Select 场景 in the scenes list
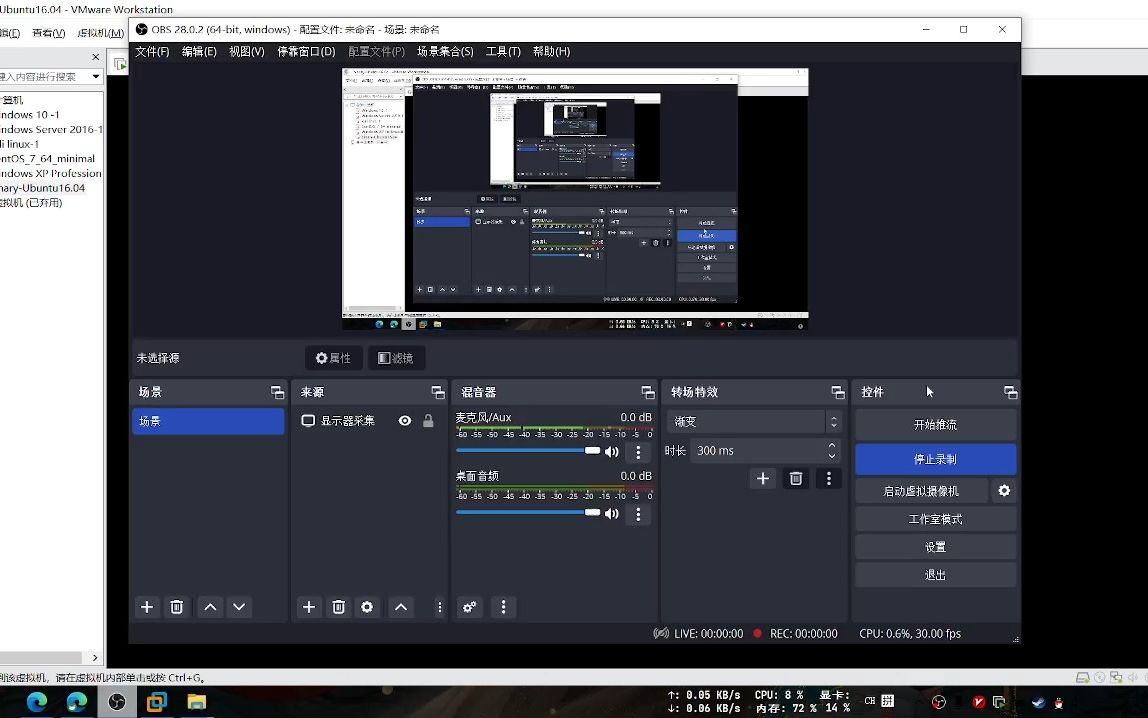The image size is (1148, 718). point(207,421)
